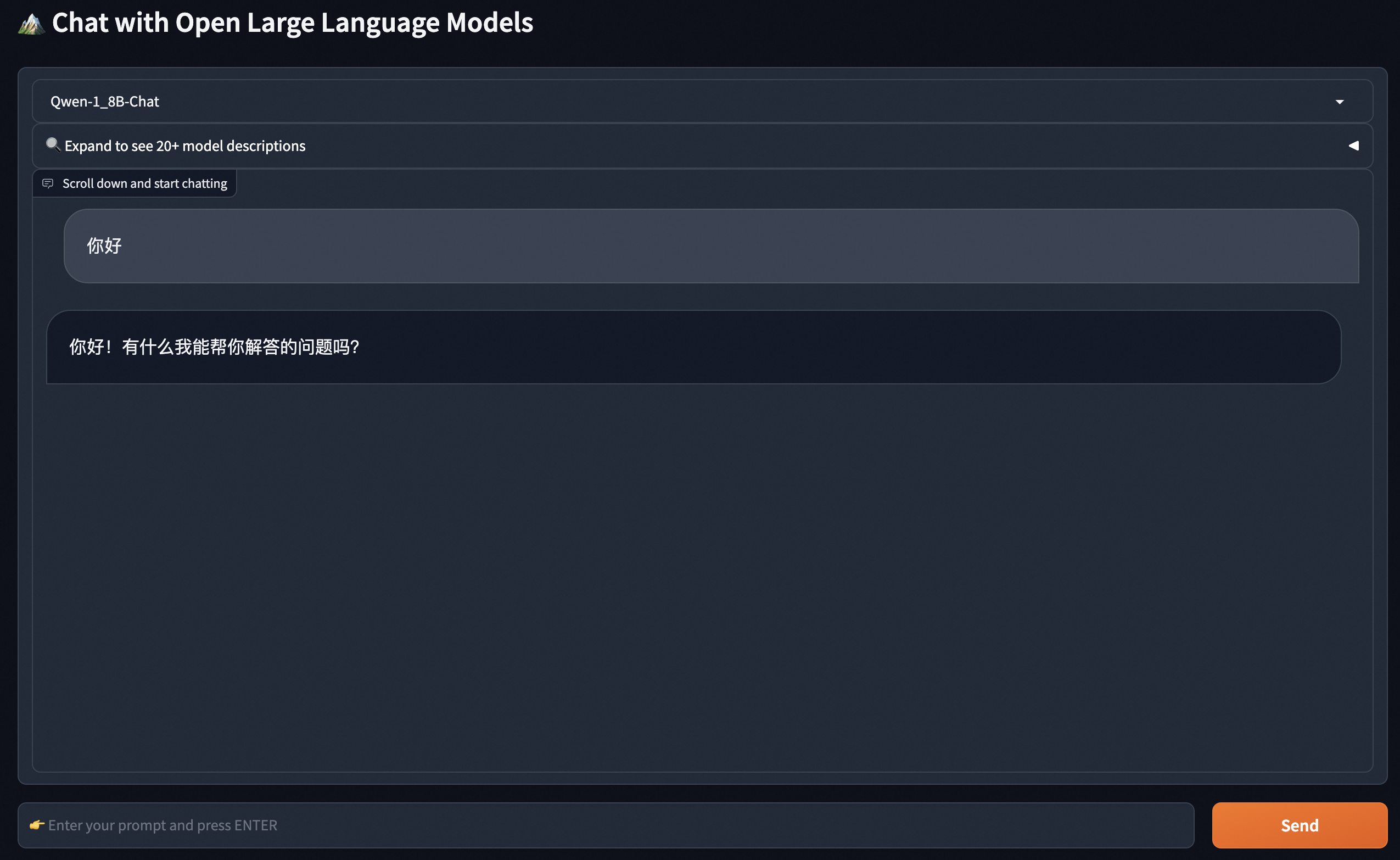The height and width of the screenshot is (860, 1400).
Task: Click the middle of the model selector field
Action: pos(702,102)
